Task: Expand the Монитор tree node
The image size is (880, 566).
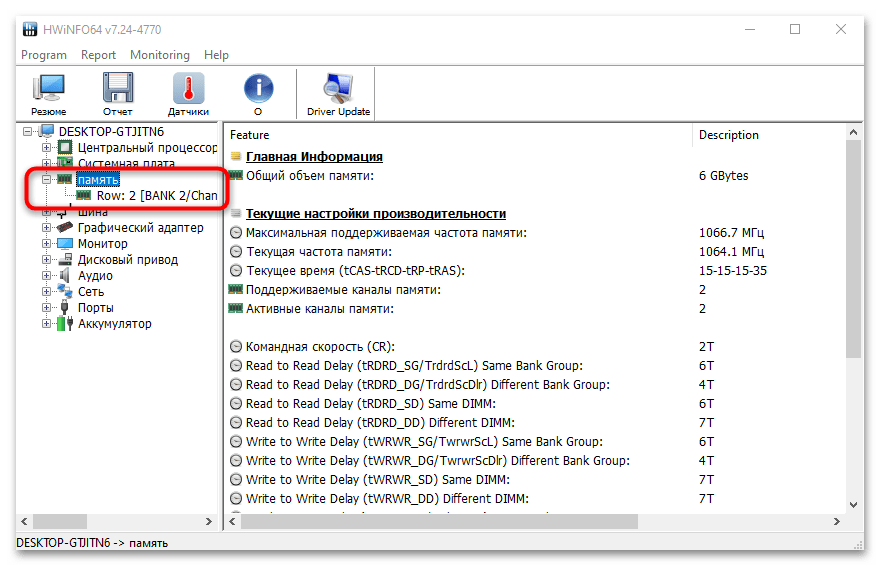Action: tap(46, 243)
